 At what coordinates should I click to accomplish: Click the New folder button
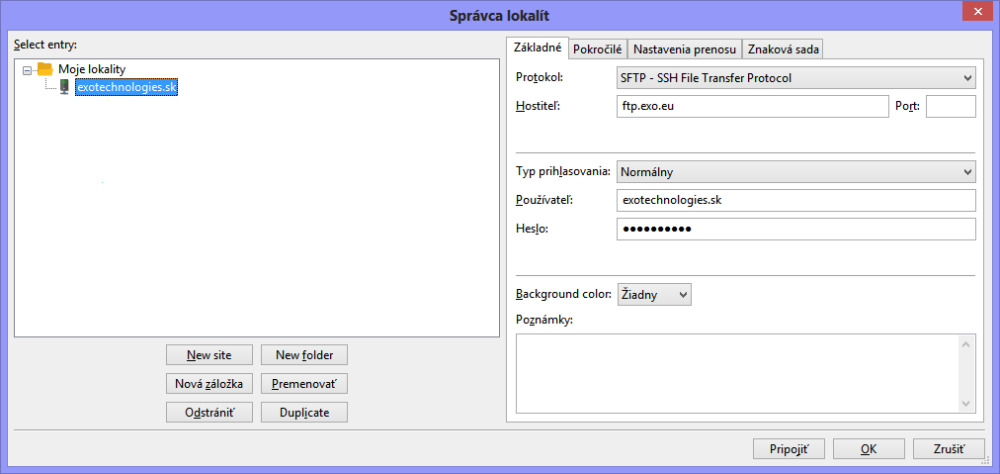coord(304,355)
